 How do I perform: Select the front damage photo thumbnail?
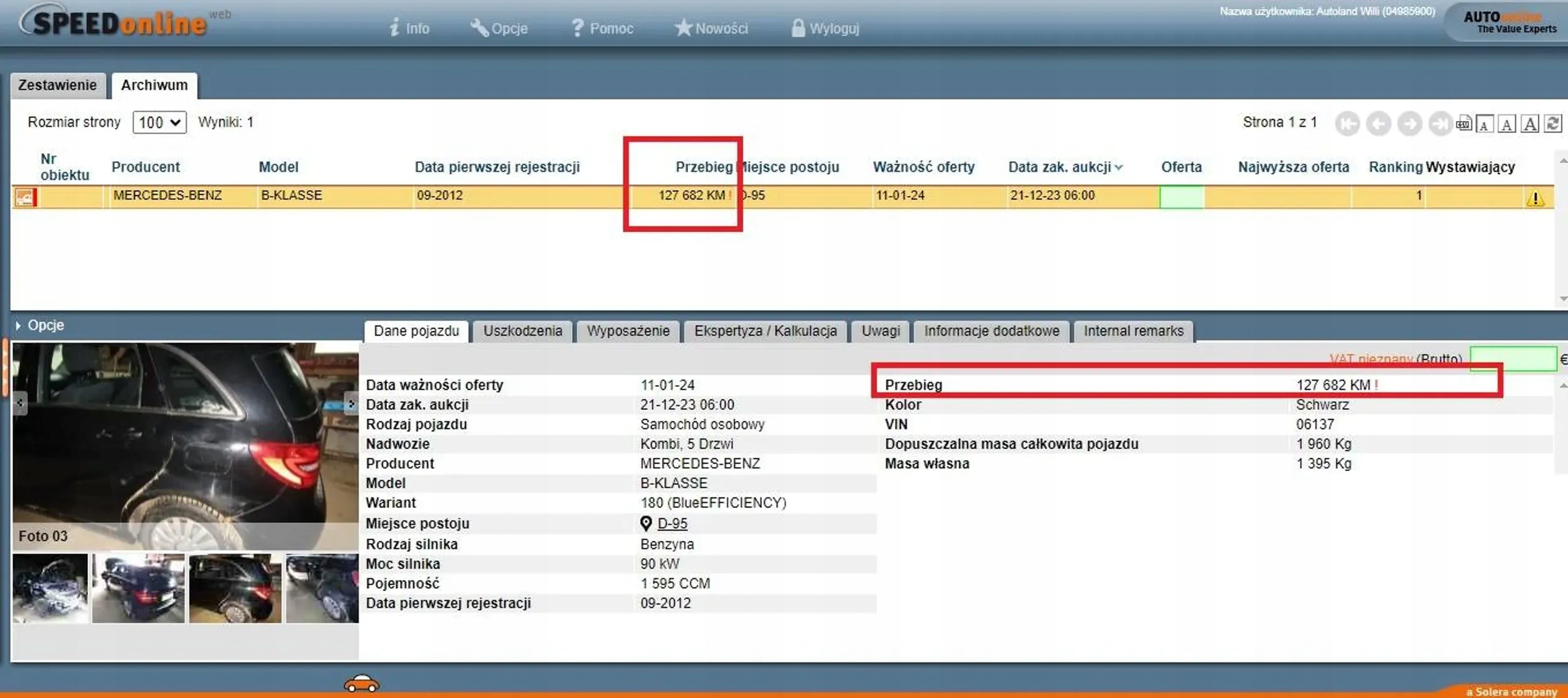(50, 588)
